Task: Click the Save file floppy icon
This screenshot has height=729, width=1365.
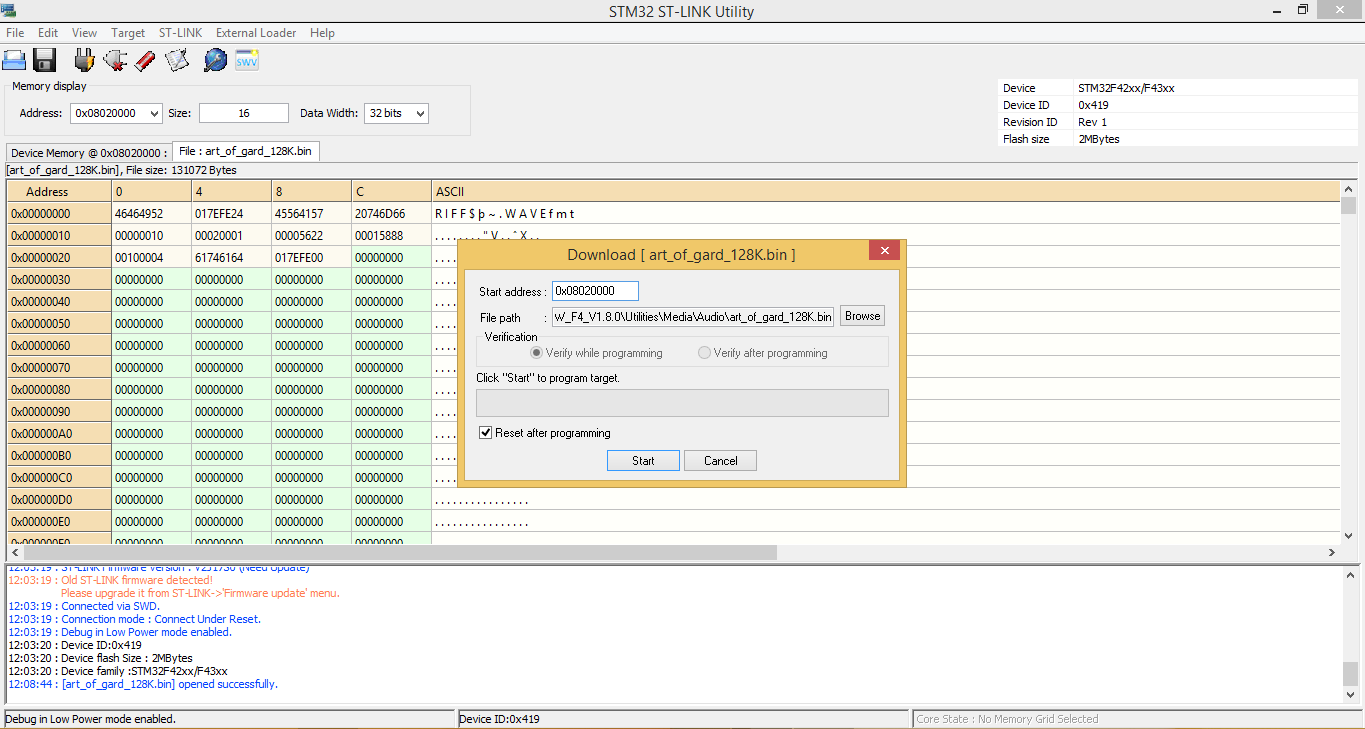Action: coord(44,60)
